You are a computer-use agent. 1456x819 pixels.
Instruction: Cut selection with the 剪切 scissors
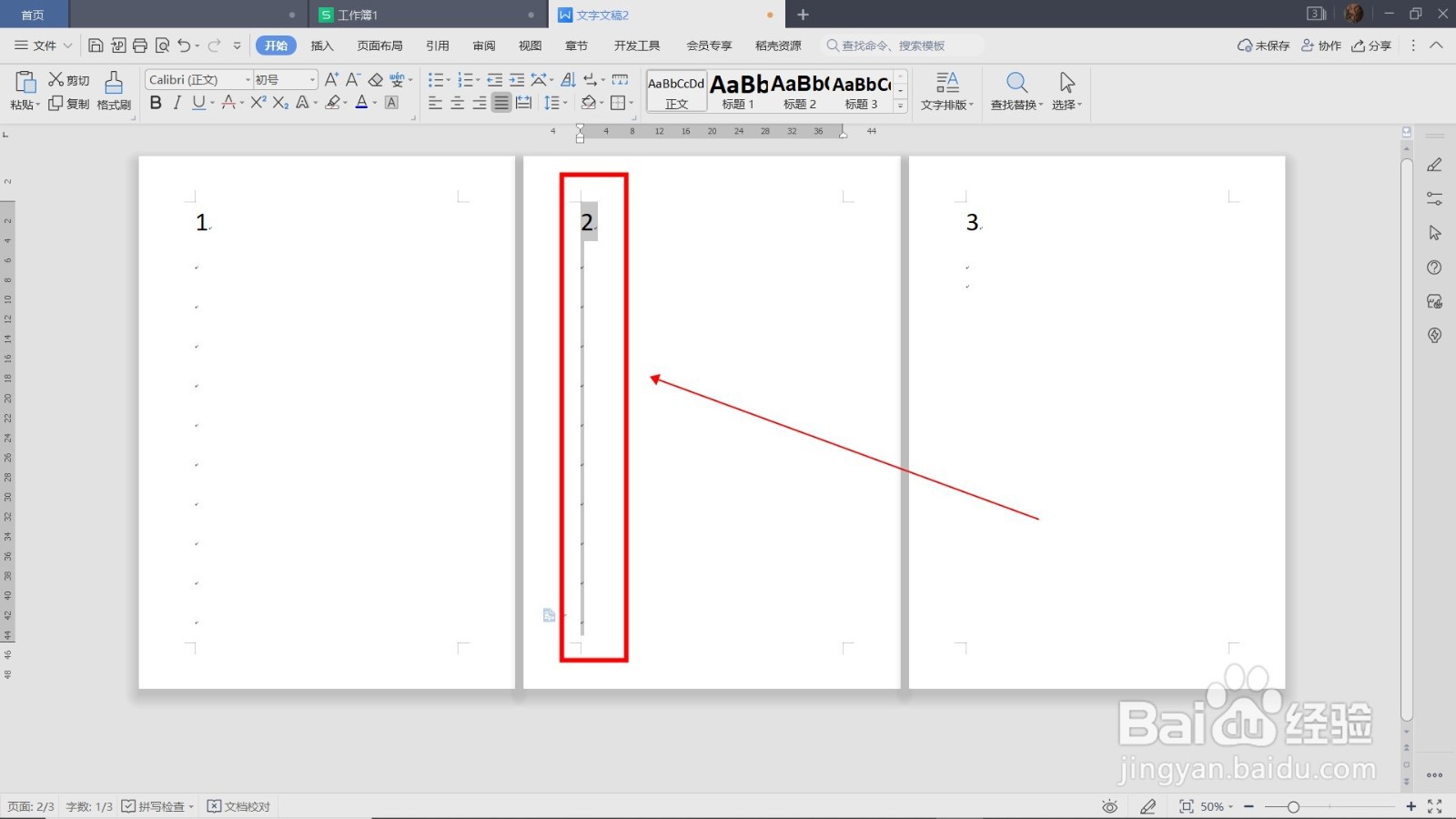69,80
